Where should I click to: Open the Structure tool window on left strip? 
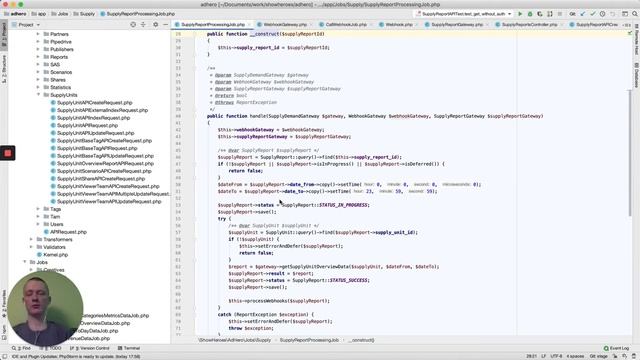(4, 69)
